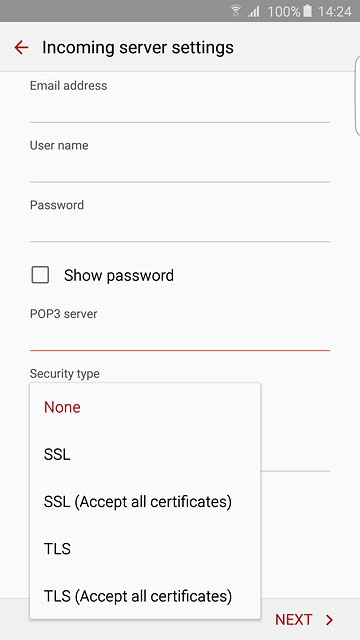360x640 pixels.
Task: Tap the red back arrow icon
Action: [21, 47]
